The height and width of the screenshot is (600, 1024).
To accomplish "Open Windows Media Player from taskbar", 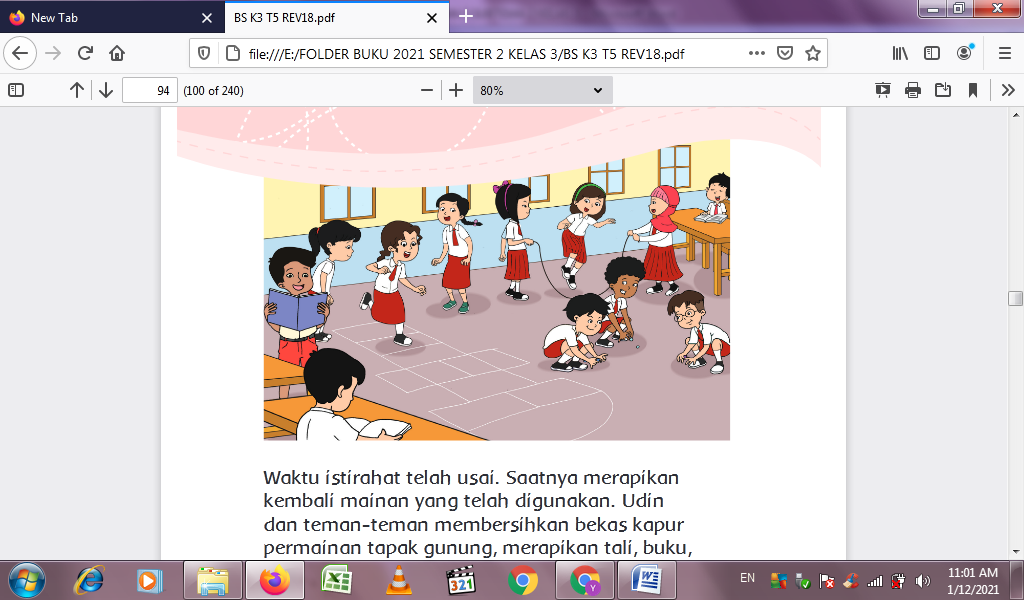I will (x=148, y=580).
